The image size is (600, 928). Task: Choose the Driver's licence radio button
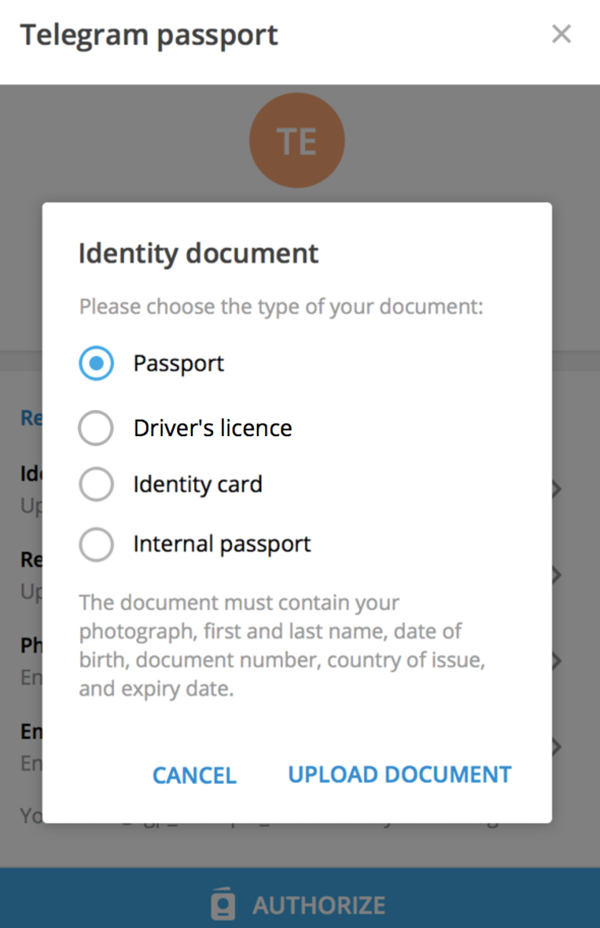(x=96, y=429)
